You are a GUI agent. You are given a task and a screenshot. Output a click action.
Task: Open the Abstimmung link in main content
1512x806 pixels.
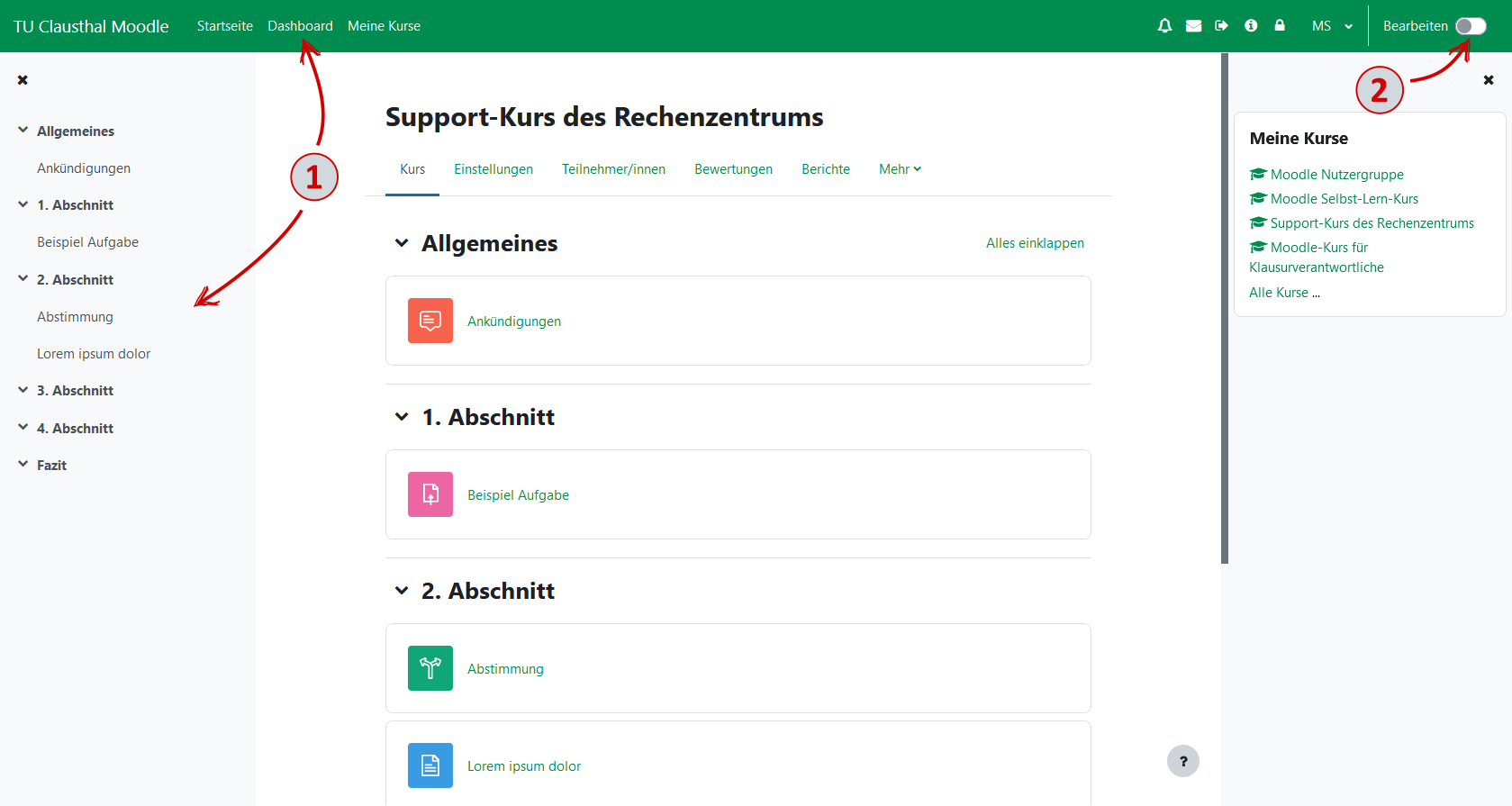(x=505, y=669)
